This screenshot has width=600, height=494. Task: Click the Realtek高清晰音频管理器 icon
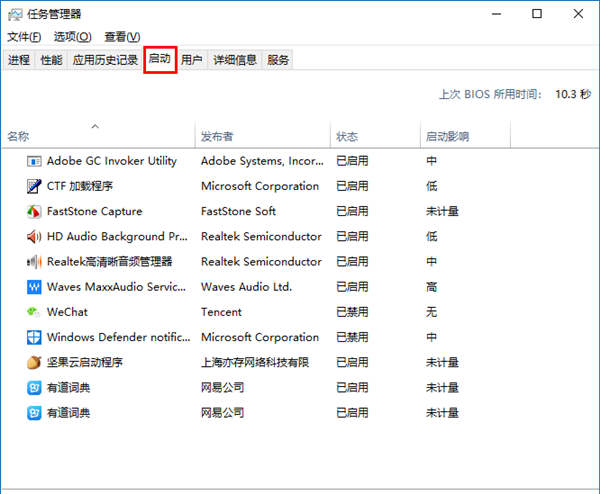[34, 262]
